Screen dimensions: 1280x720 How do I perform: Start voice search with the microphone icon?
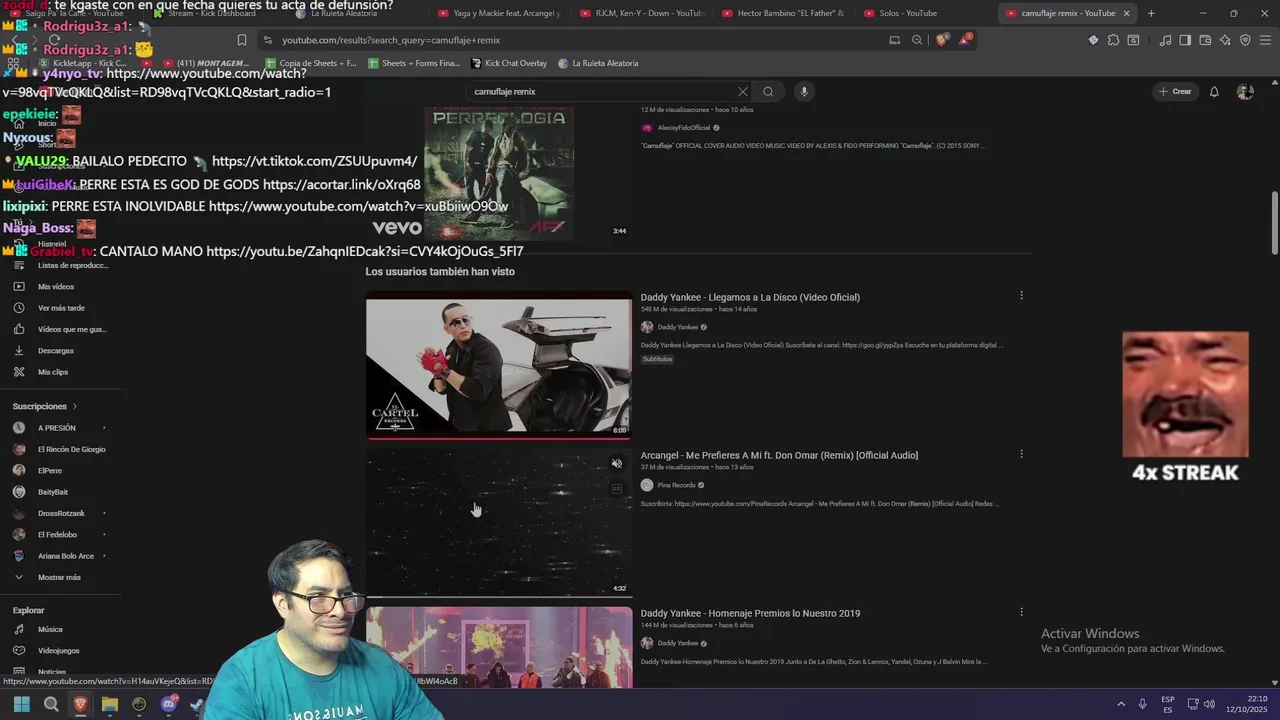803,91
